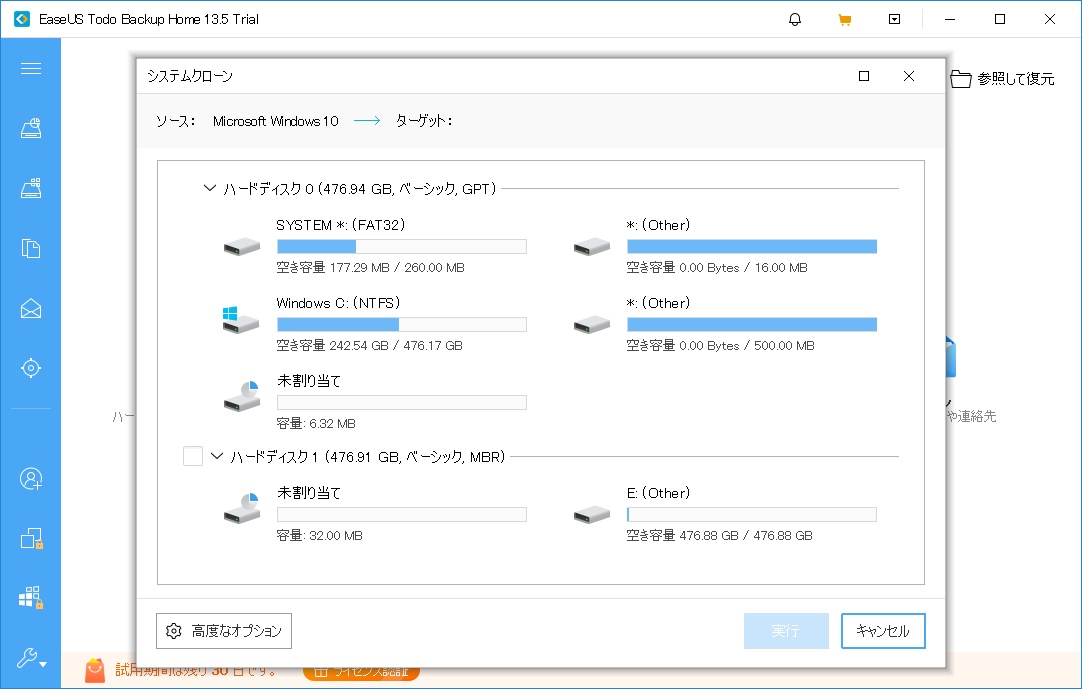Open the hamburger menu in sidebar
This screenshot has width=1082, height=689.
(x=31, y=68)
